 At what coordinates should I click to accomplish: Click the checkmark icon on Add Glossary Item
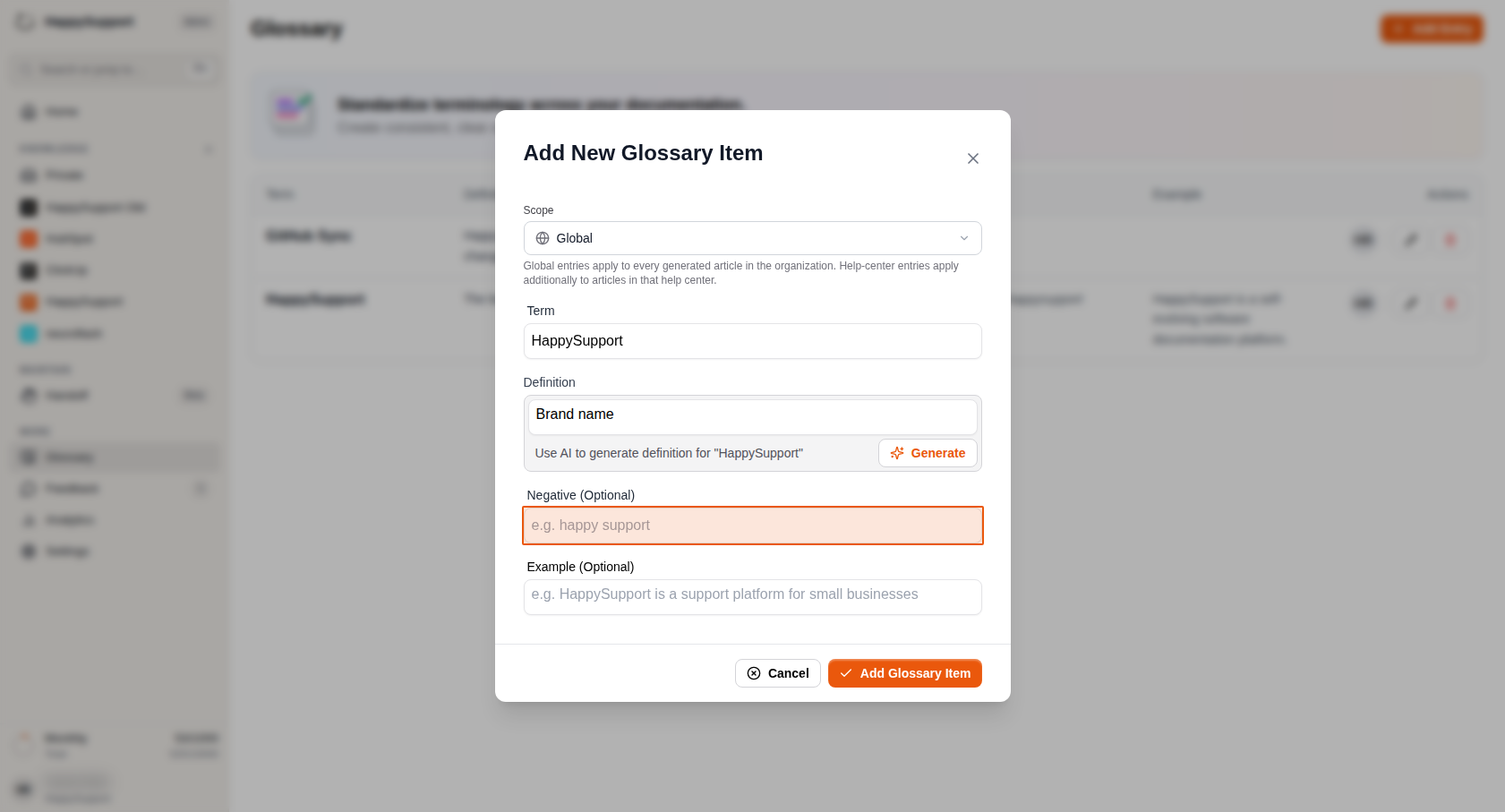pyautogui.click(x=846, y=673)
